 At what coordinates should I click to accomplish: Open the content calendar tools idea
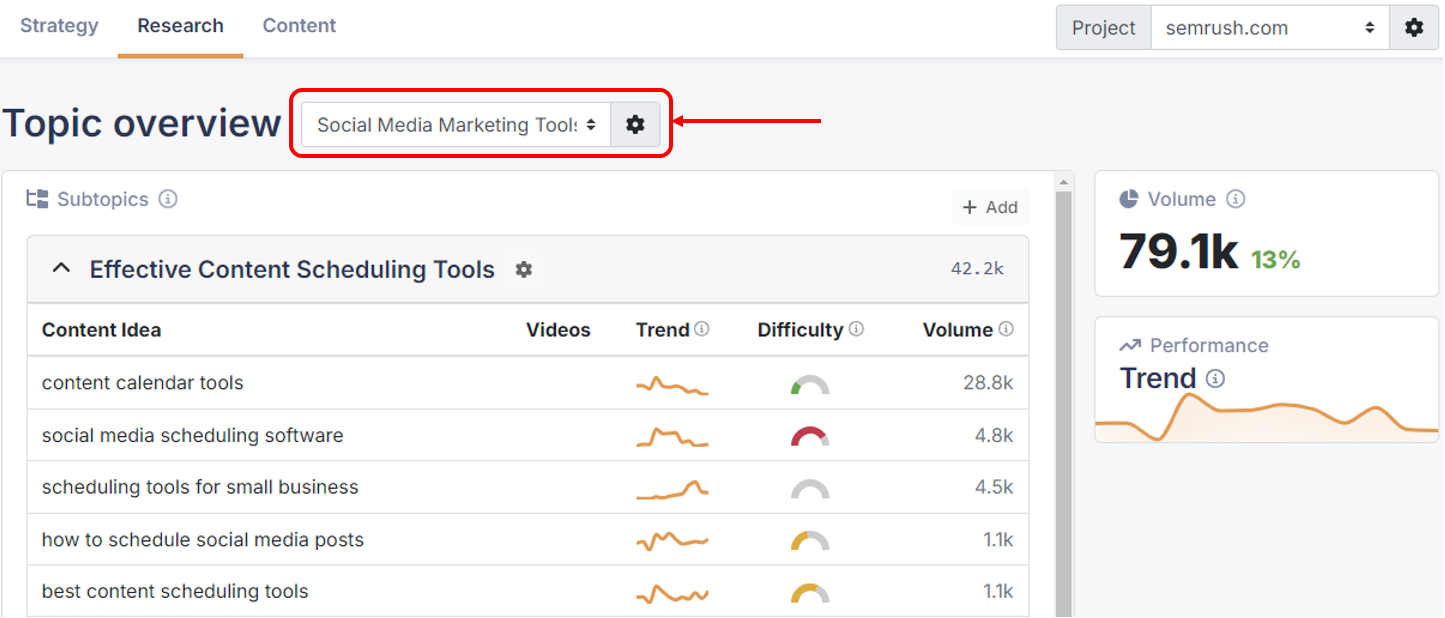point(142,383)
